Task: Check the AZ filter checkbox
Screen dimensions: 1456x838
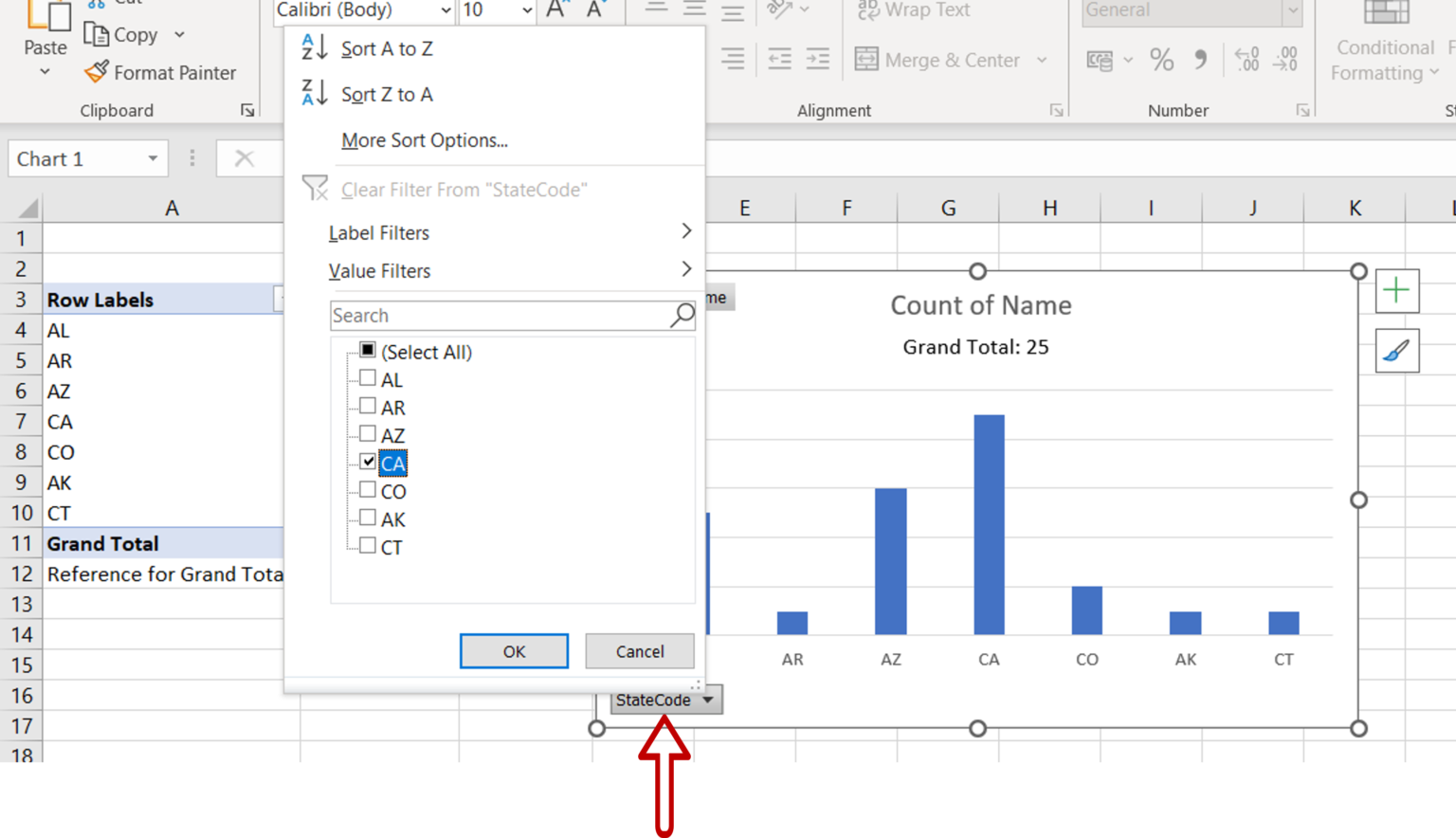Action: tap(368, 433)
